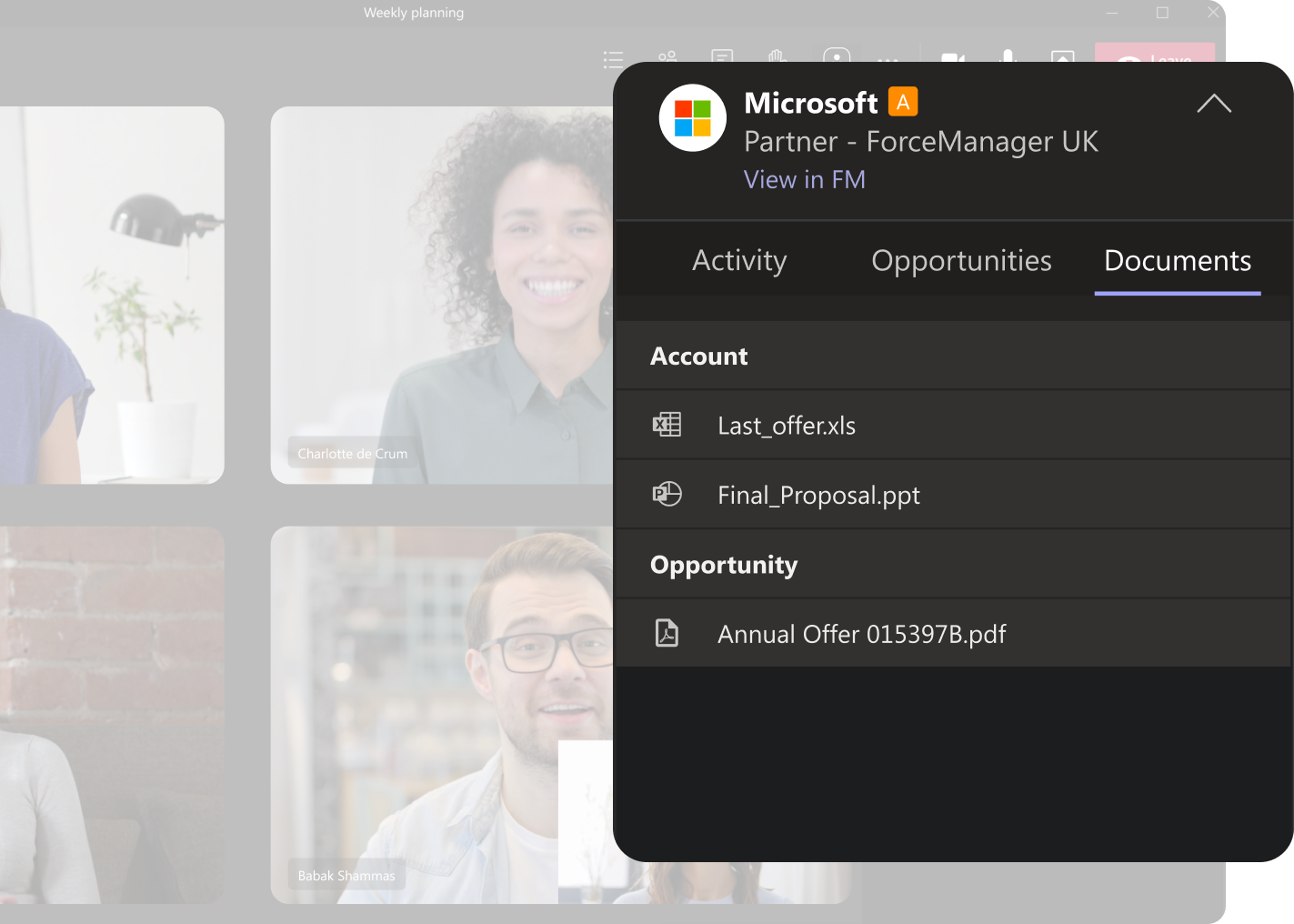Select Babak Shammas's video tile
The image size is (1294, 924).
click(442, 715)
